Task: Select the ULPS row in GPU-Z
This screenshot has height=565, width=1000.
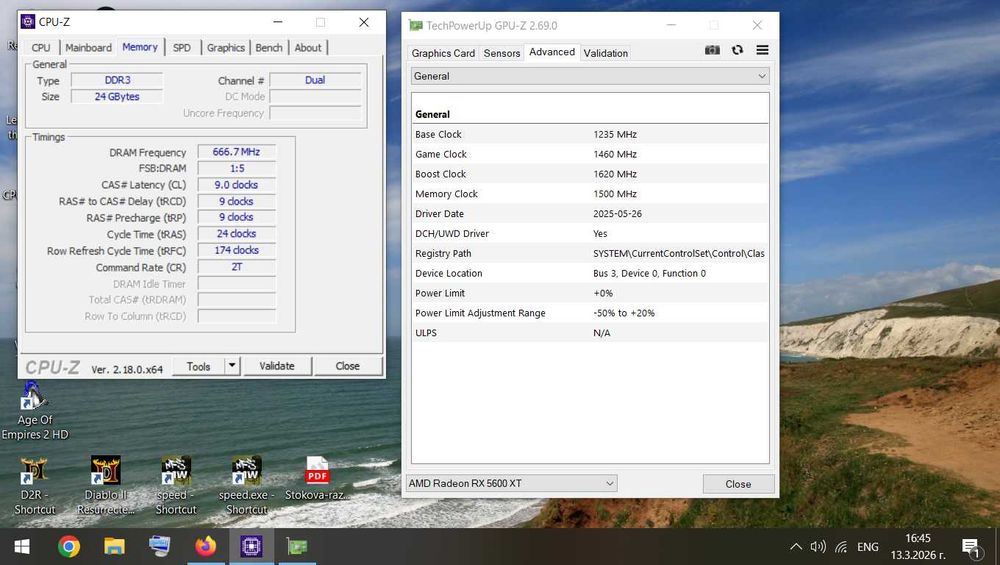Action: click(590, 332)
